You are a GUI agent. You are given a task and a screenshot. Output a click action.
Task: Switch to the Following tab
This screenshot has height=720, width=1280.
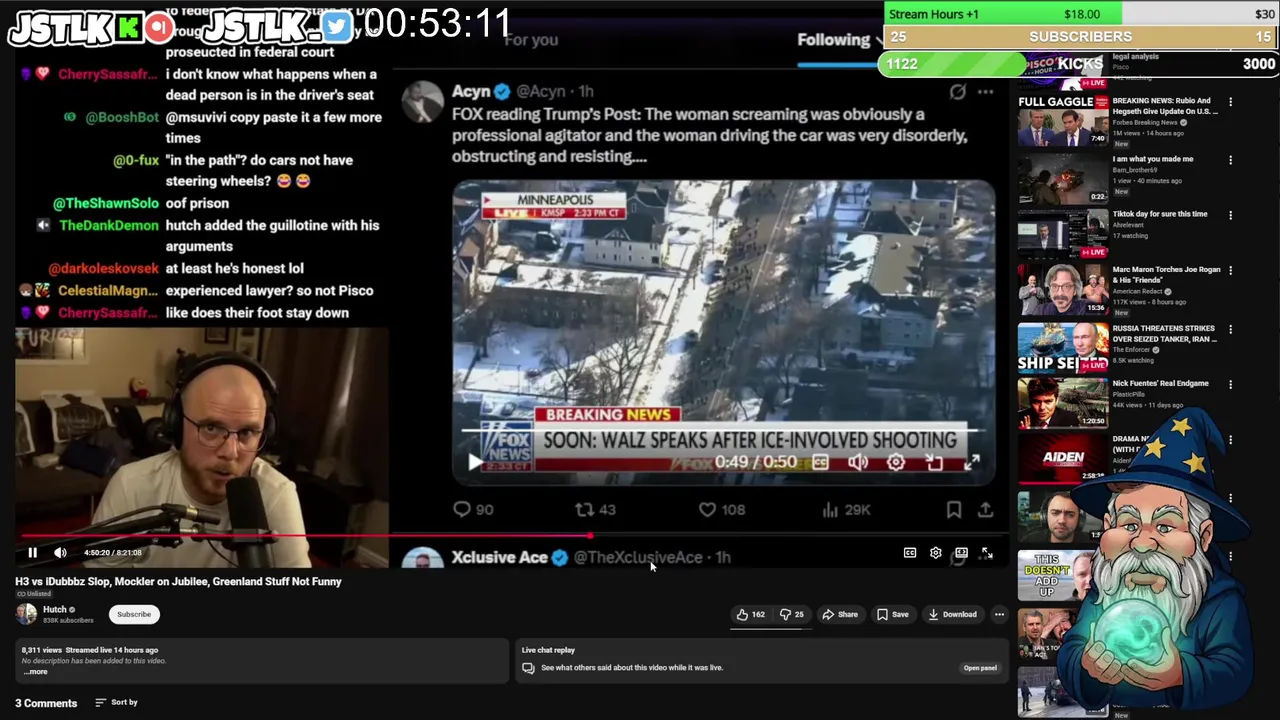833,40
